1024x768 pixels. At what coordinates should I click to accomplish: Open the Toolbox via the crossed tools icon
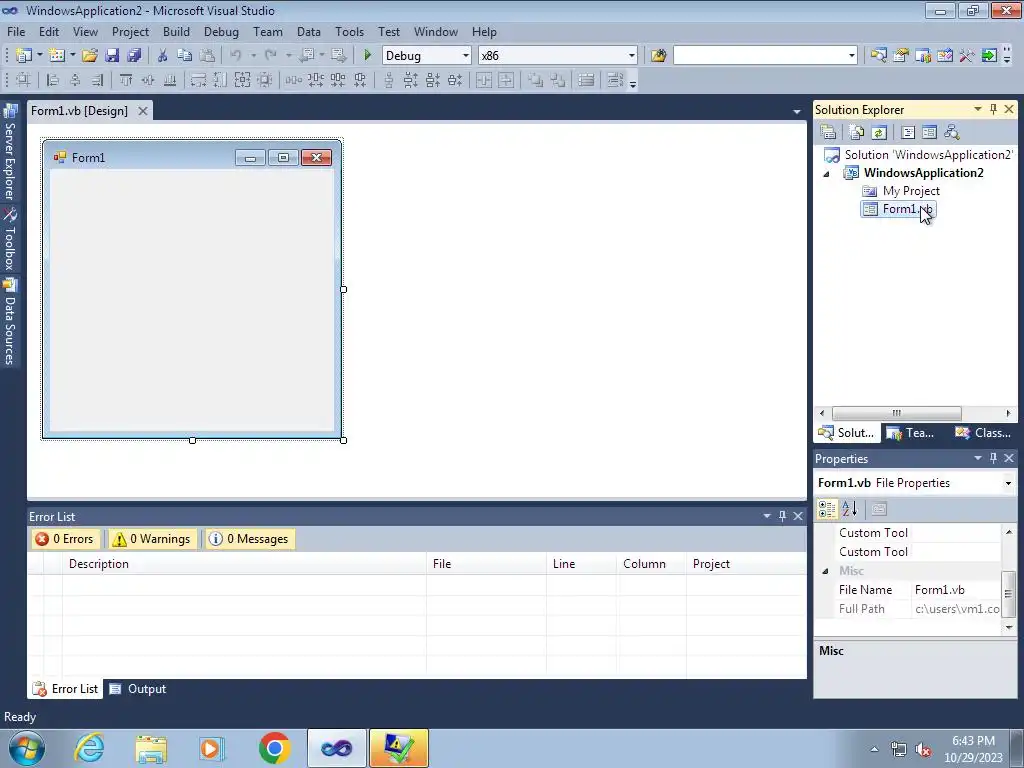tap(967, 56)
